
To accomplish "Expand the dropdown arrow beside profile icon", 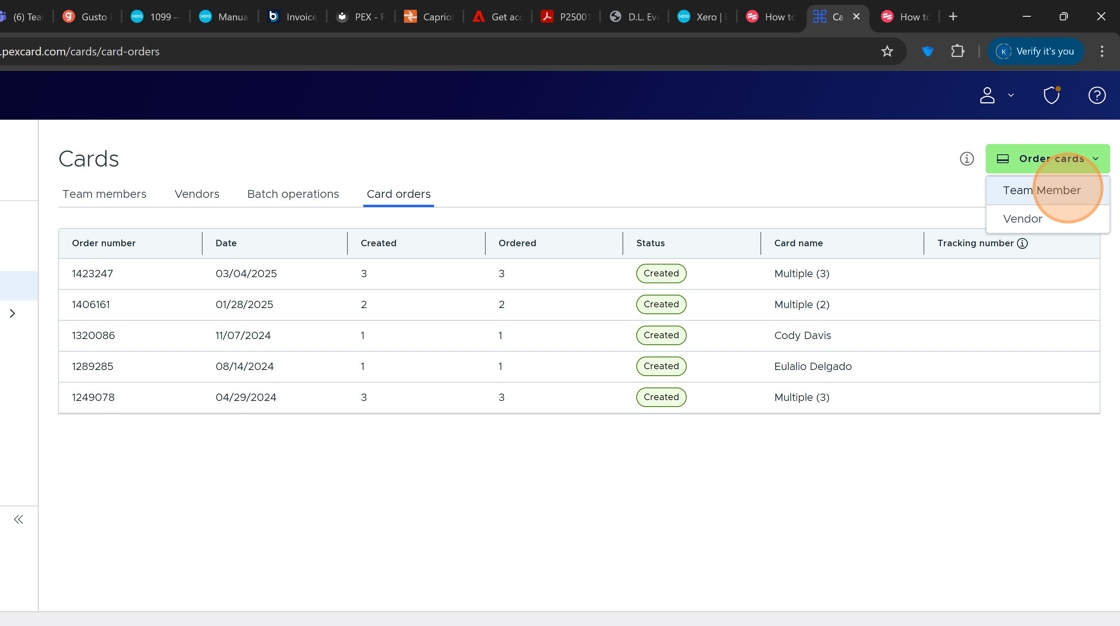I will tap(1011, 95).
